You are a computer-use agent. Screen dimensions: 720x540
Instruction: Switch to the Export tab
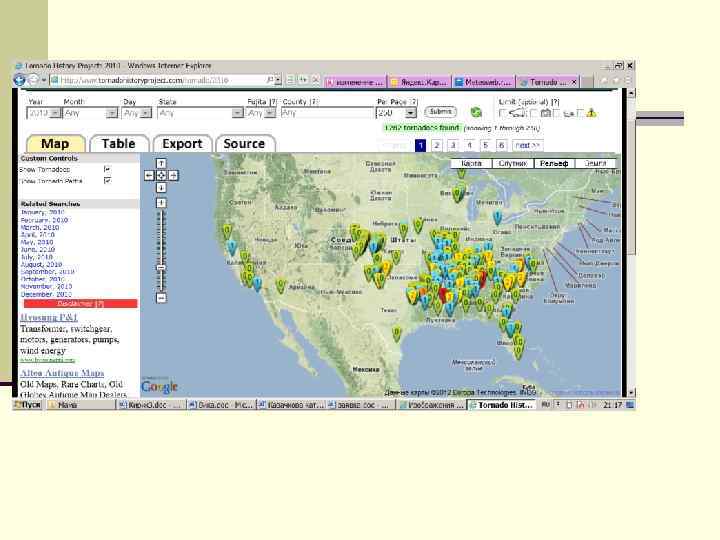[182, 144]
